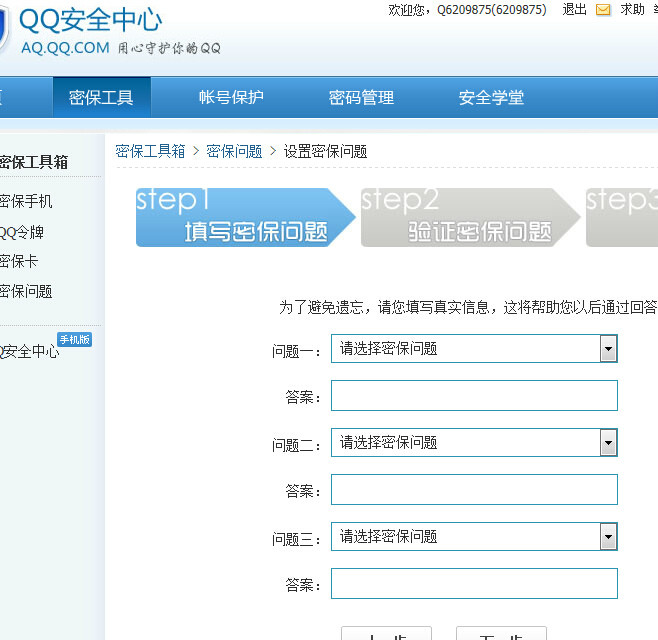Screen dimensions: 658x640
Task: Click the step1 填写密保问题 indicator
Action: [x=245, y=217]
